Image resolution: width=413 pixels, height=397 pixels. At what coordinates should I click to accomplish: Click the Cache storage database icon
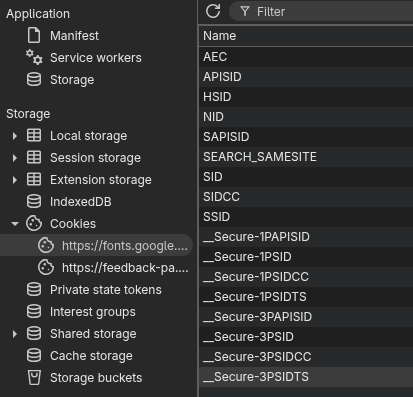(34, 356)
